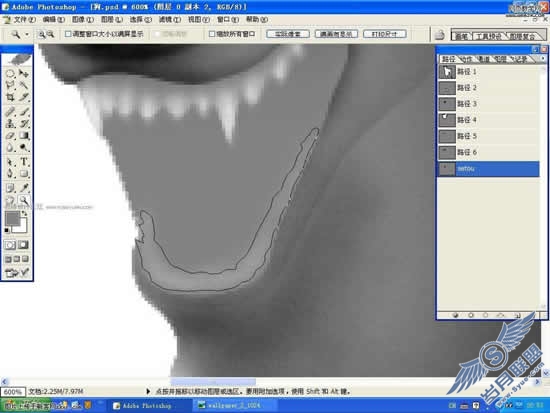Viewport: 550px width, 413px height.
Task: Switch to Quick Mask mode
Action: [24, 245]
